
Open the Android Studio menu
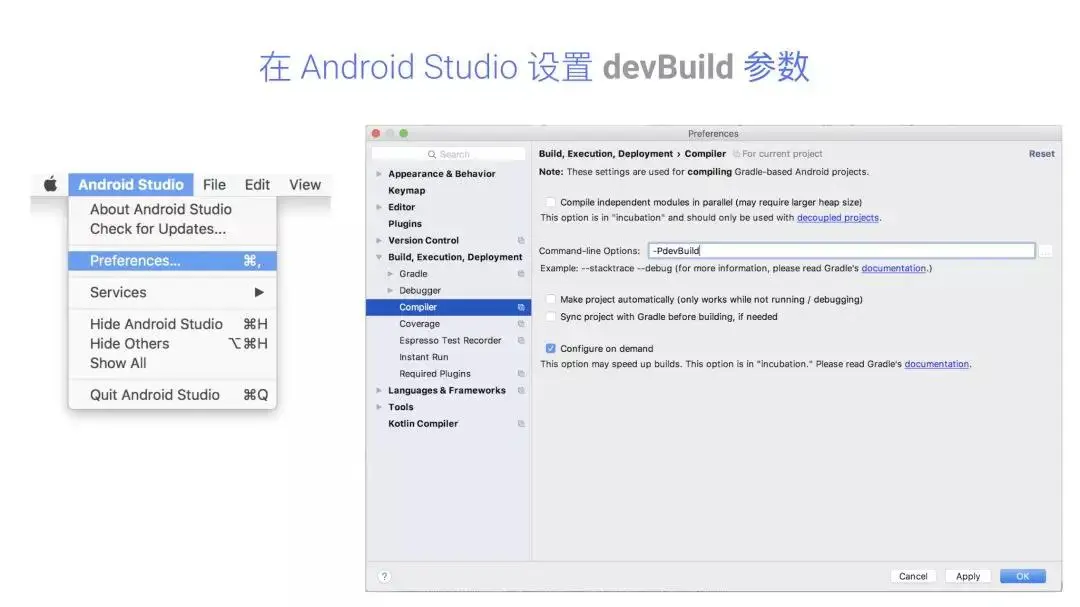(x=131, y=184)
